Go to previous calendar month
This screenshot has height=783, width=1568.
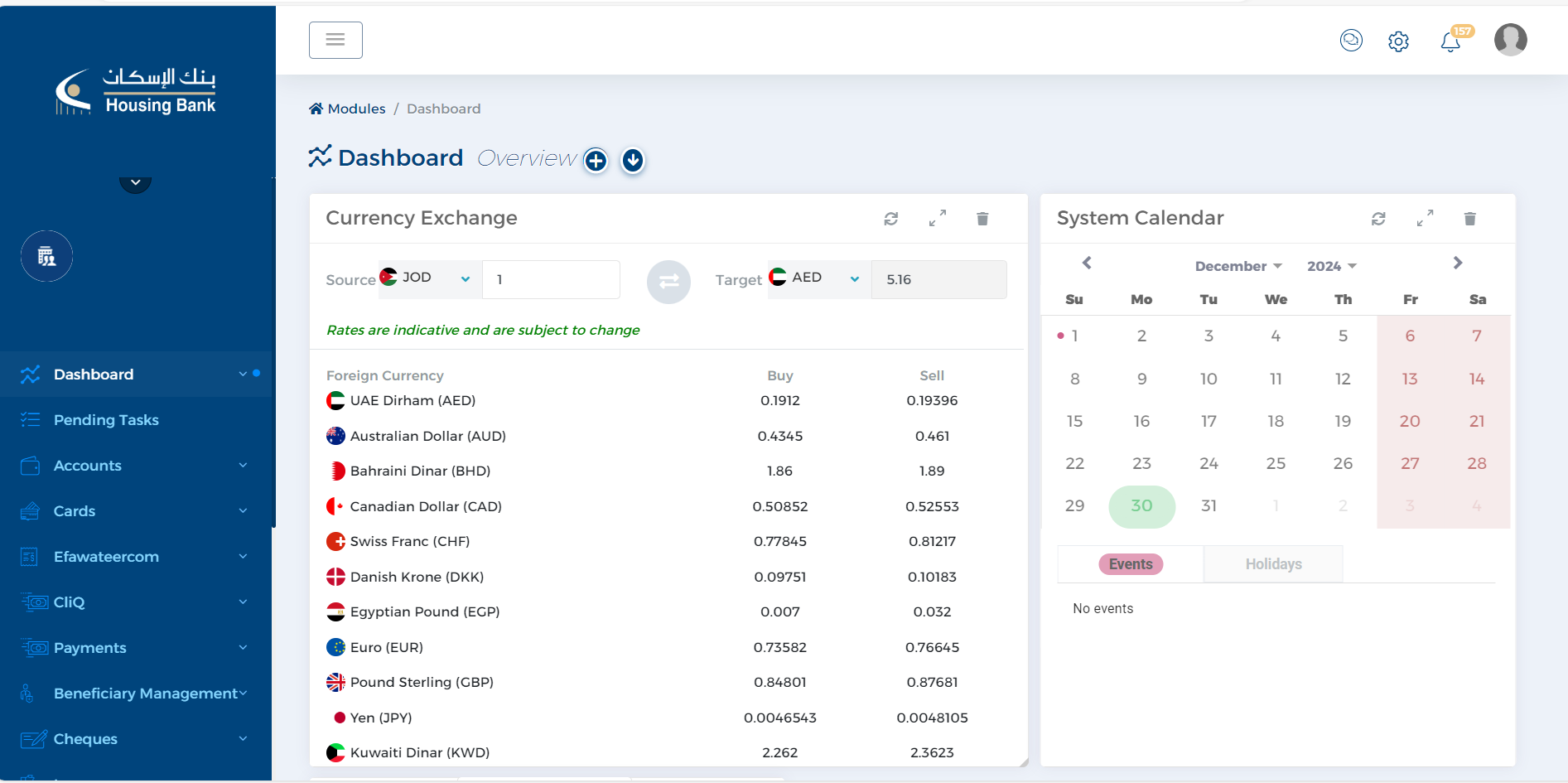click(1087, 263)
